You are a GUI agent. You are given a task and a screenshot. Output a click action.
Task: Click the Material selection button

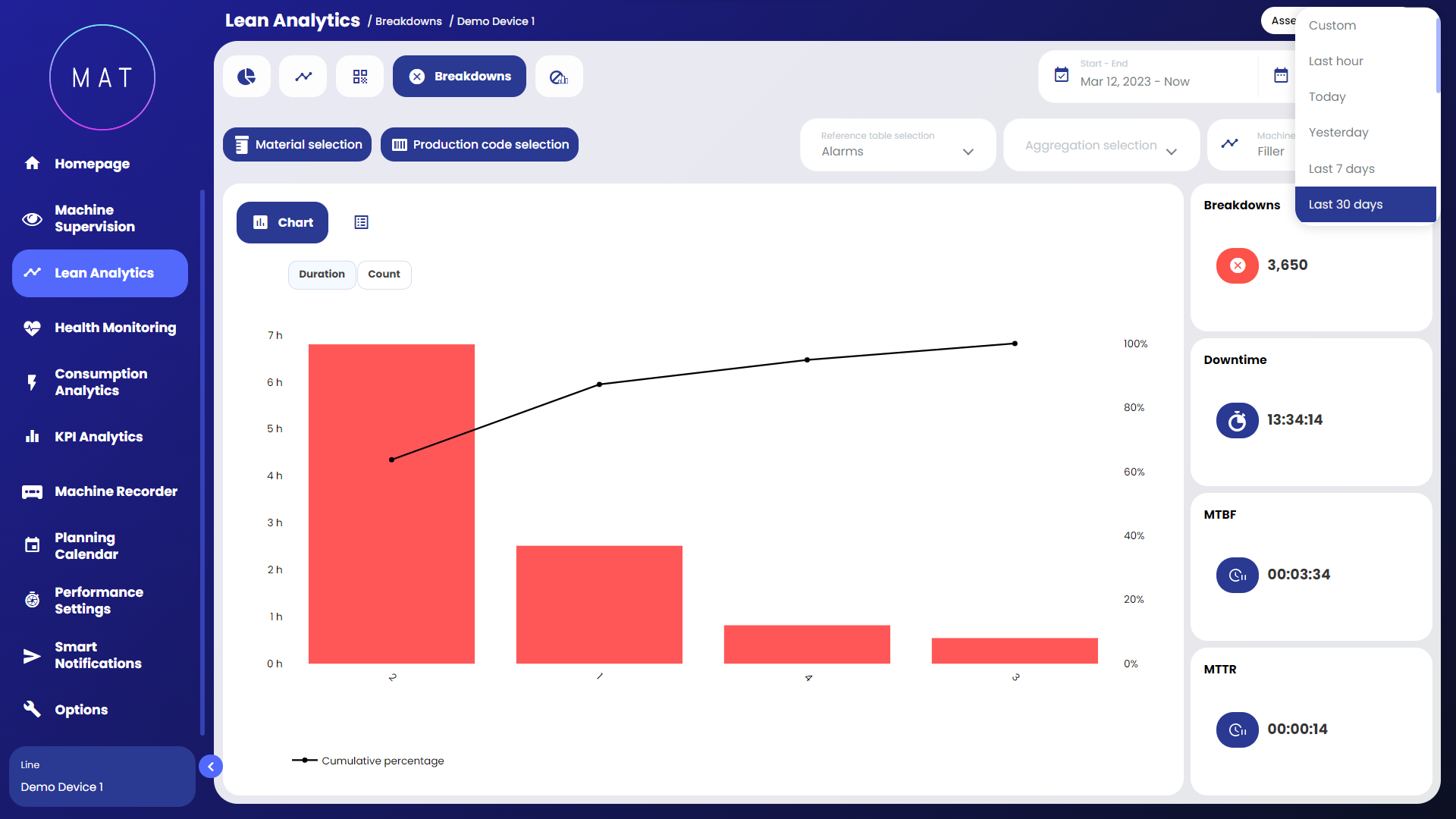[297, 145]
